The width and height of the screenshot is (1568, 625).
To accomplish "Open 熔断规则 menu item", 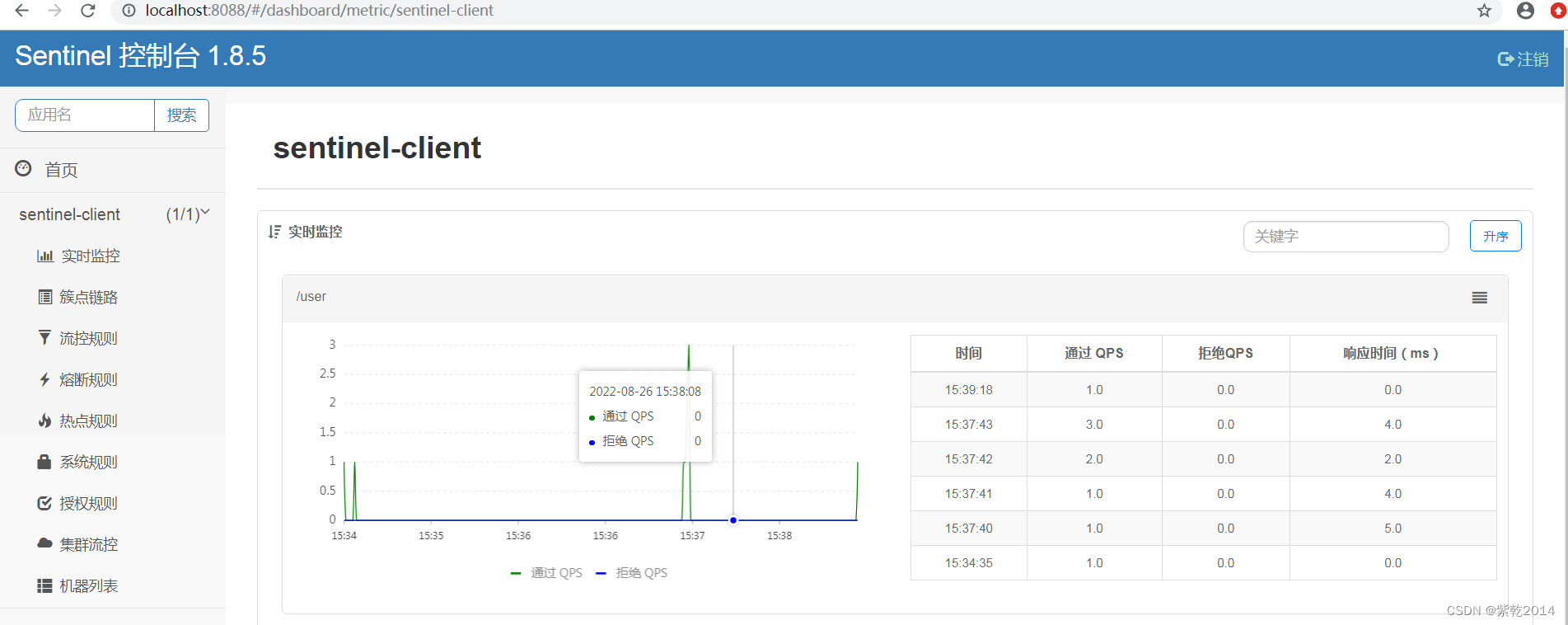I will tap(89, 379).
